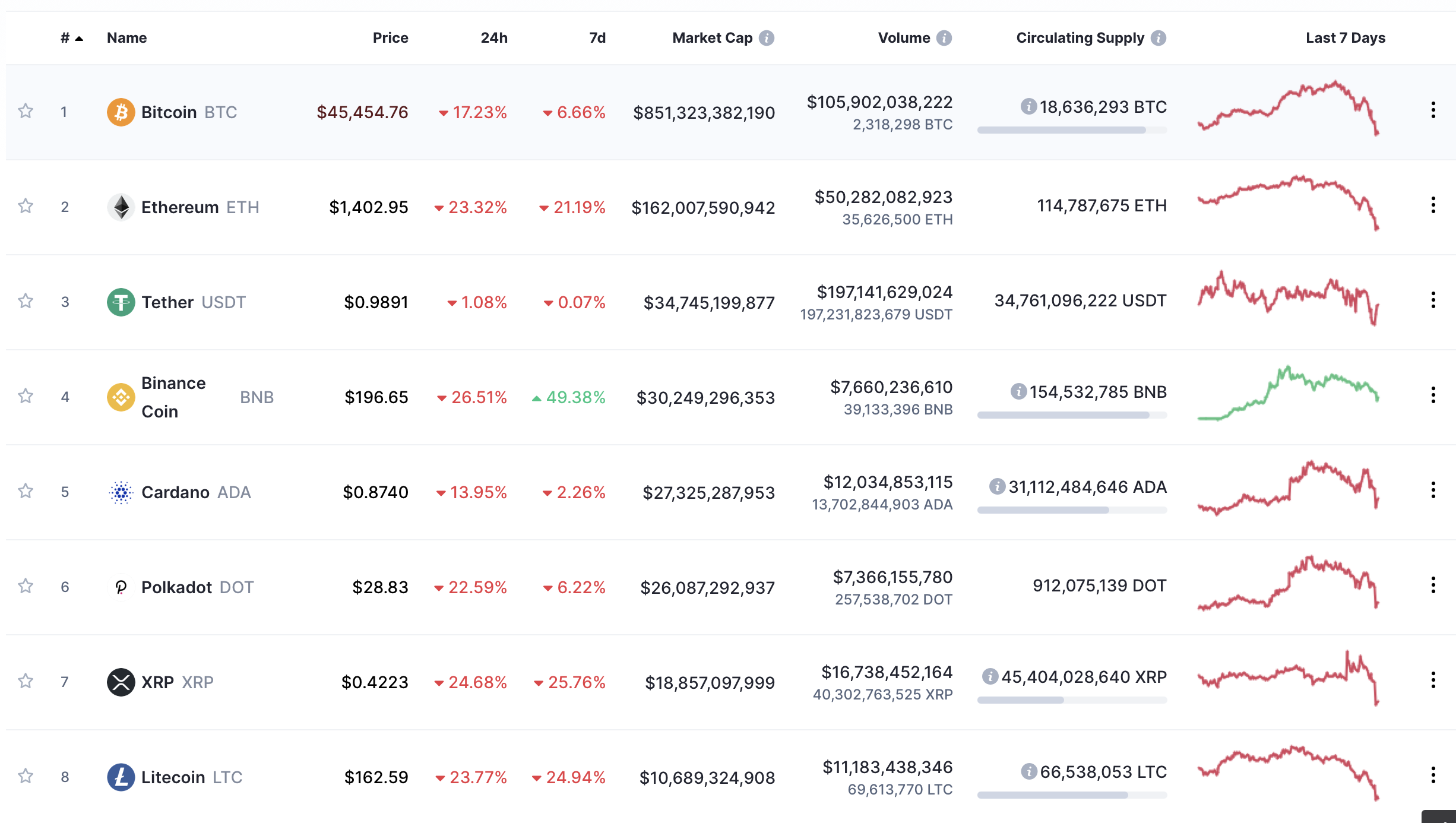Image resolution: width=1456 pixels, height=823 pixels.
Task: Open the Polkadot coin page link
Action: coord(177,587)
